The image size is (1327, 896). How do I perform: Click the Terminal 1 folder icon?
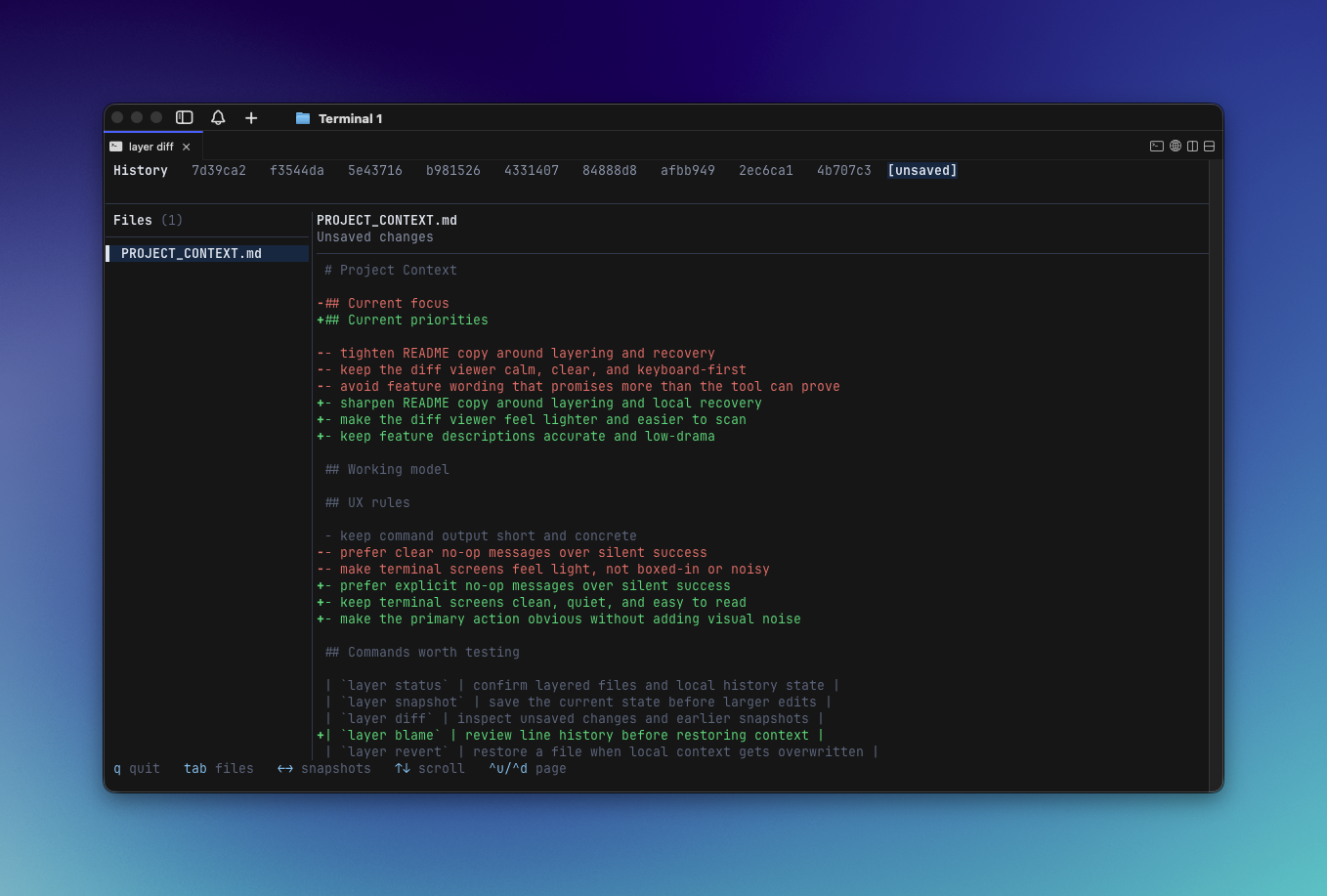303,118
